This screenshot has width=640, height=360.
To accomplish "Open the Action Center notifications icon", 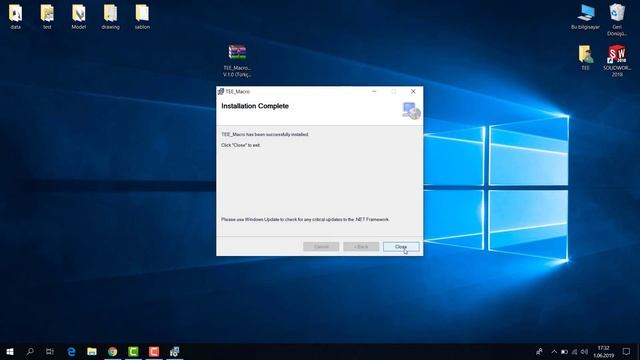I will pos(626,351).
